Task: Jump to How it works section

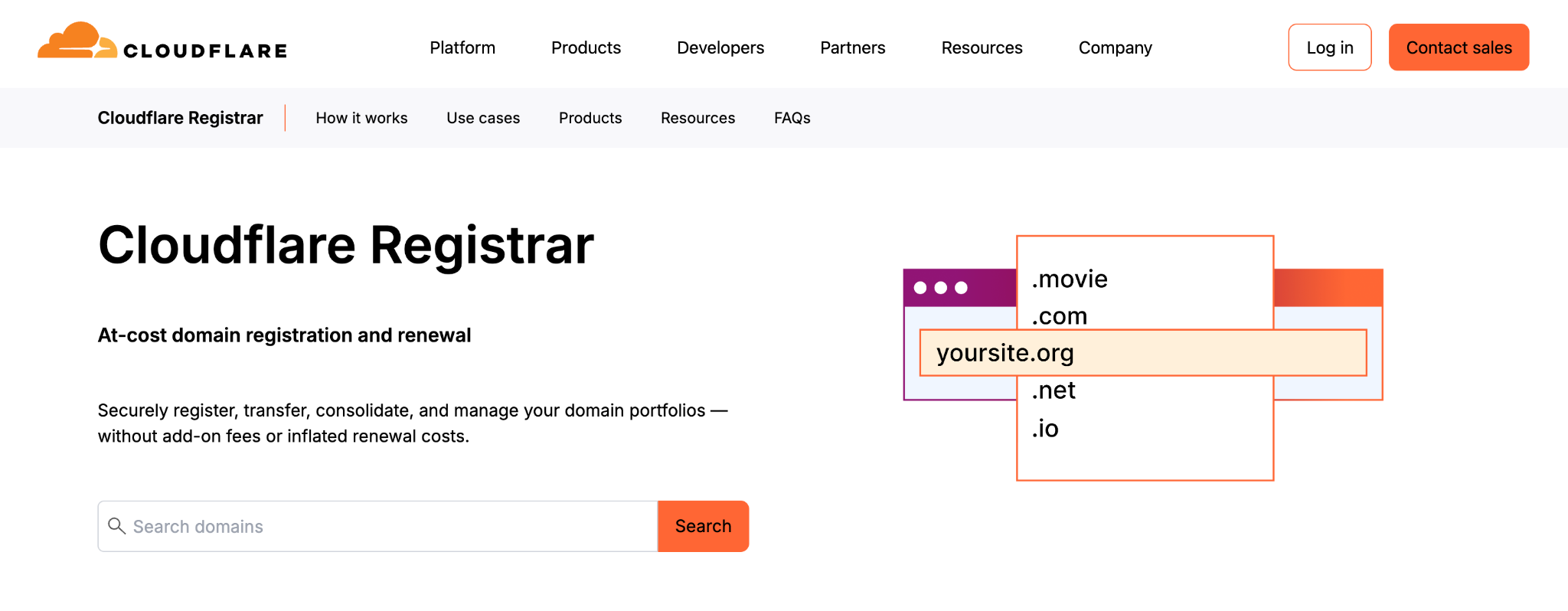Action: [x=361, y=118]
